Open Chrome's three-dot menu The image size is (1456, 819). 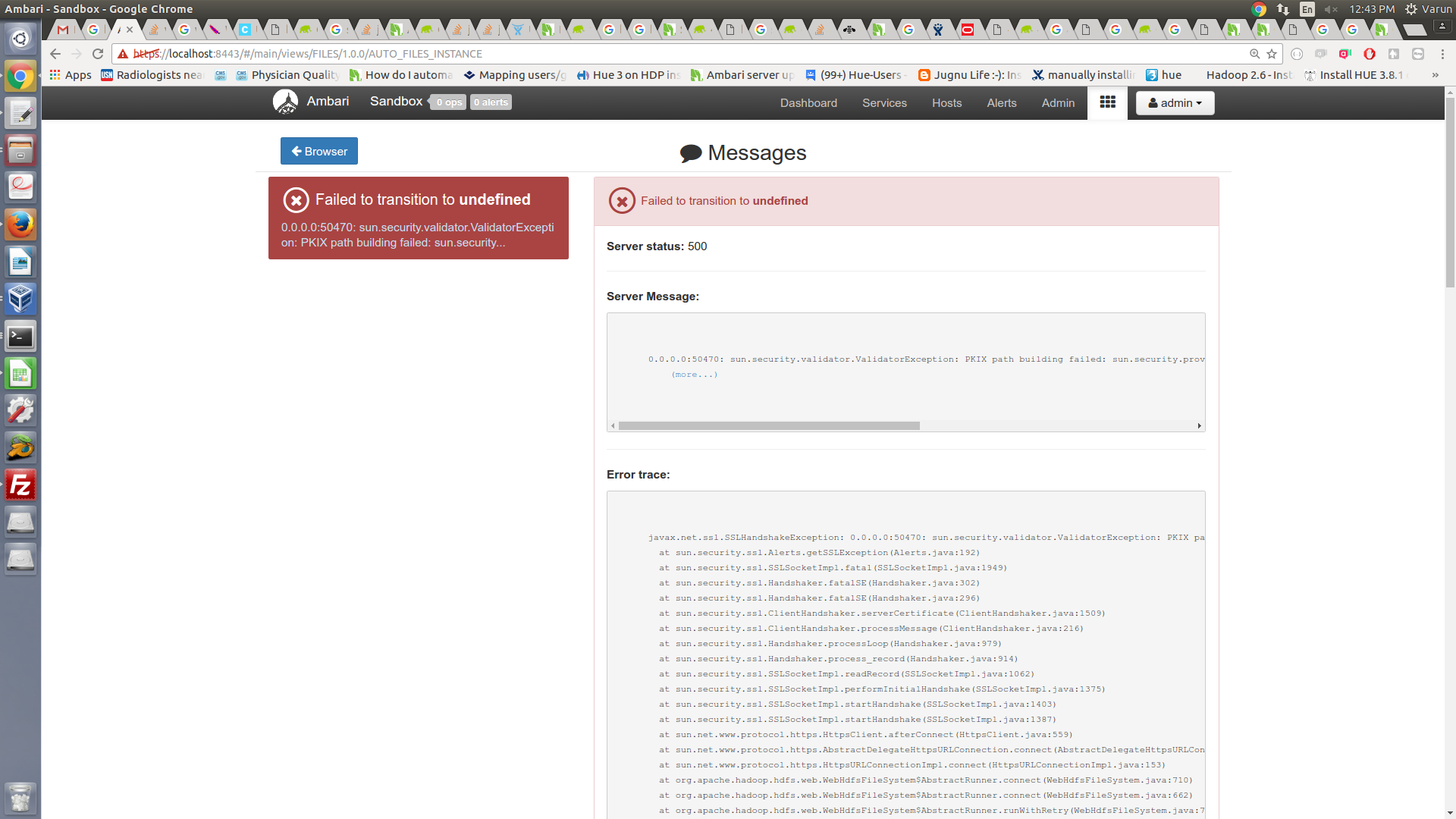click(x=1442, y=54)
